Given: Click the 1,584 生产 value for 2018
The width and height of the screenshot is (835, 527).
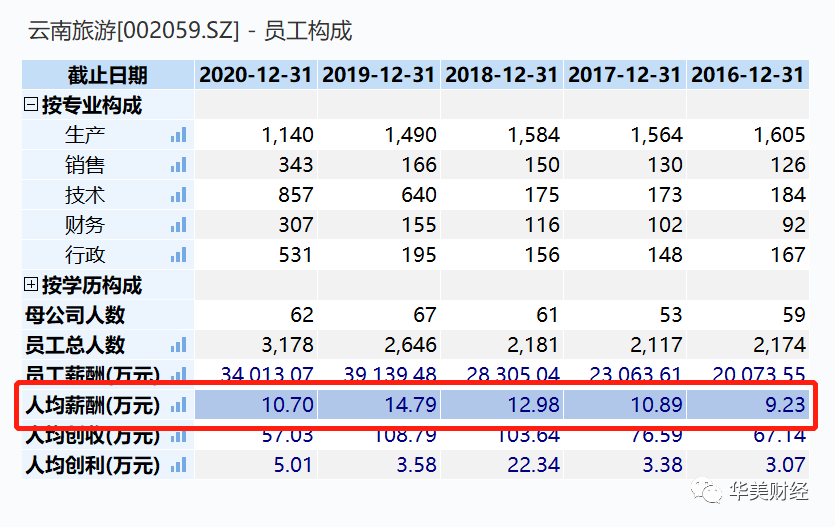Looking at the screenshot, I should [534, 135].
